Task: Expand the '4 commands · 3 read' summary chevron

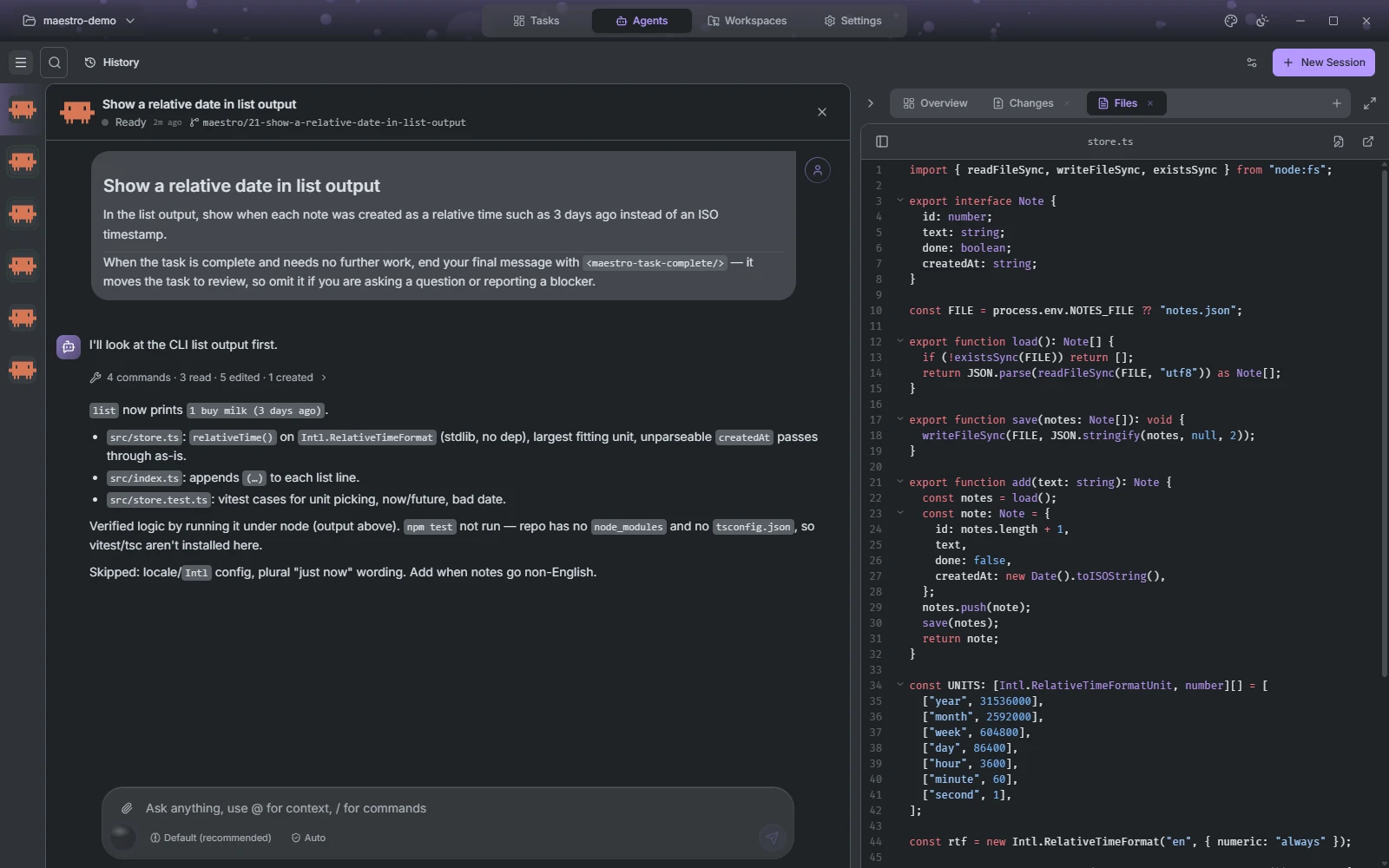Action: [x=324, y=378]
